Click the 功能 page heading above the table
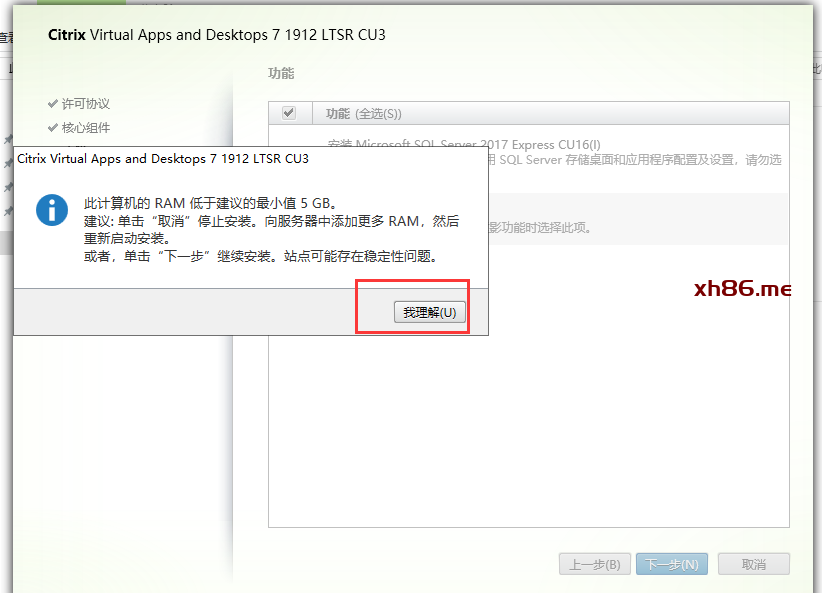Viewport: 822px width, 593px height. pyautogui.click(x=281, y=73)
